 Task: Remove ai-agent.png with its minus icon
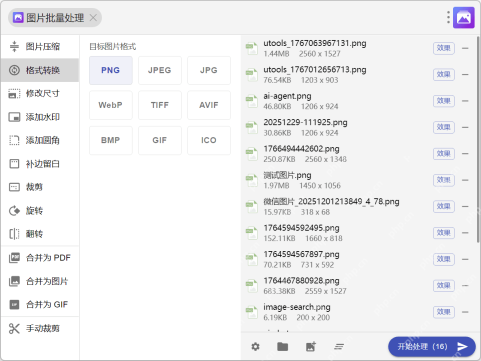[465, 101]
